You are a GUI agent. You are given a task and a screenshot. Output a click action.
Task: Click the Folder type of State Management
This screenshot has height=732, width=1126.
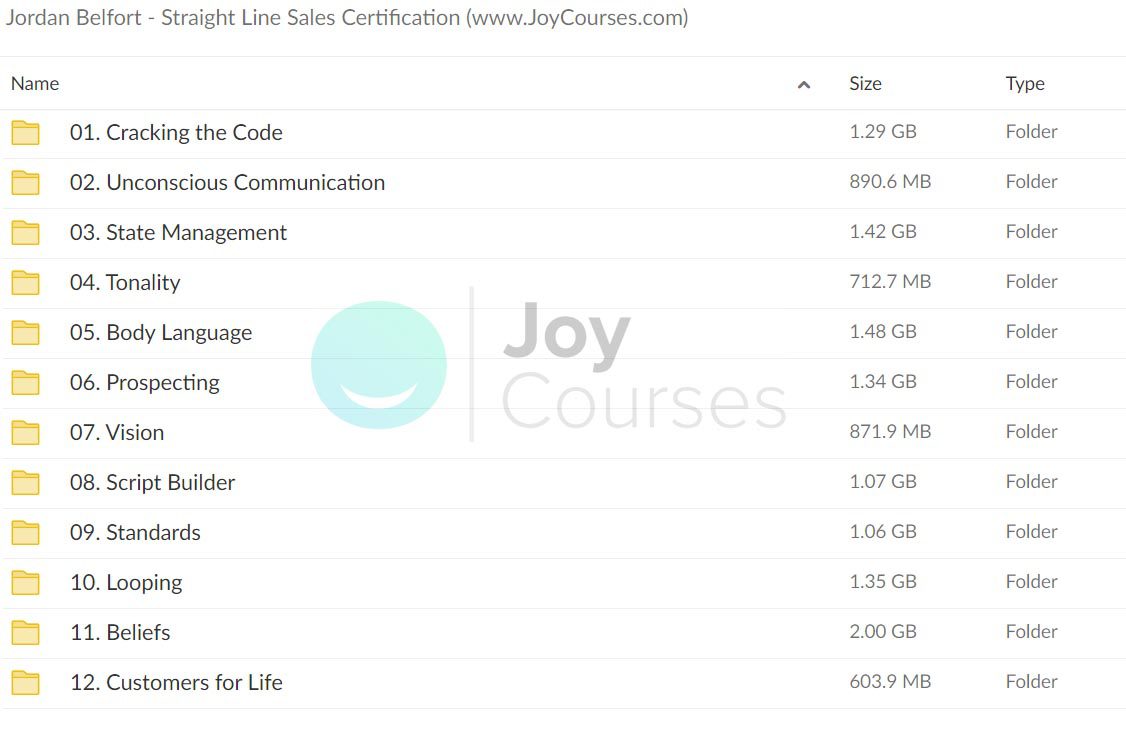point(1031,231)
